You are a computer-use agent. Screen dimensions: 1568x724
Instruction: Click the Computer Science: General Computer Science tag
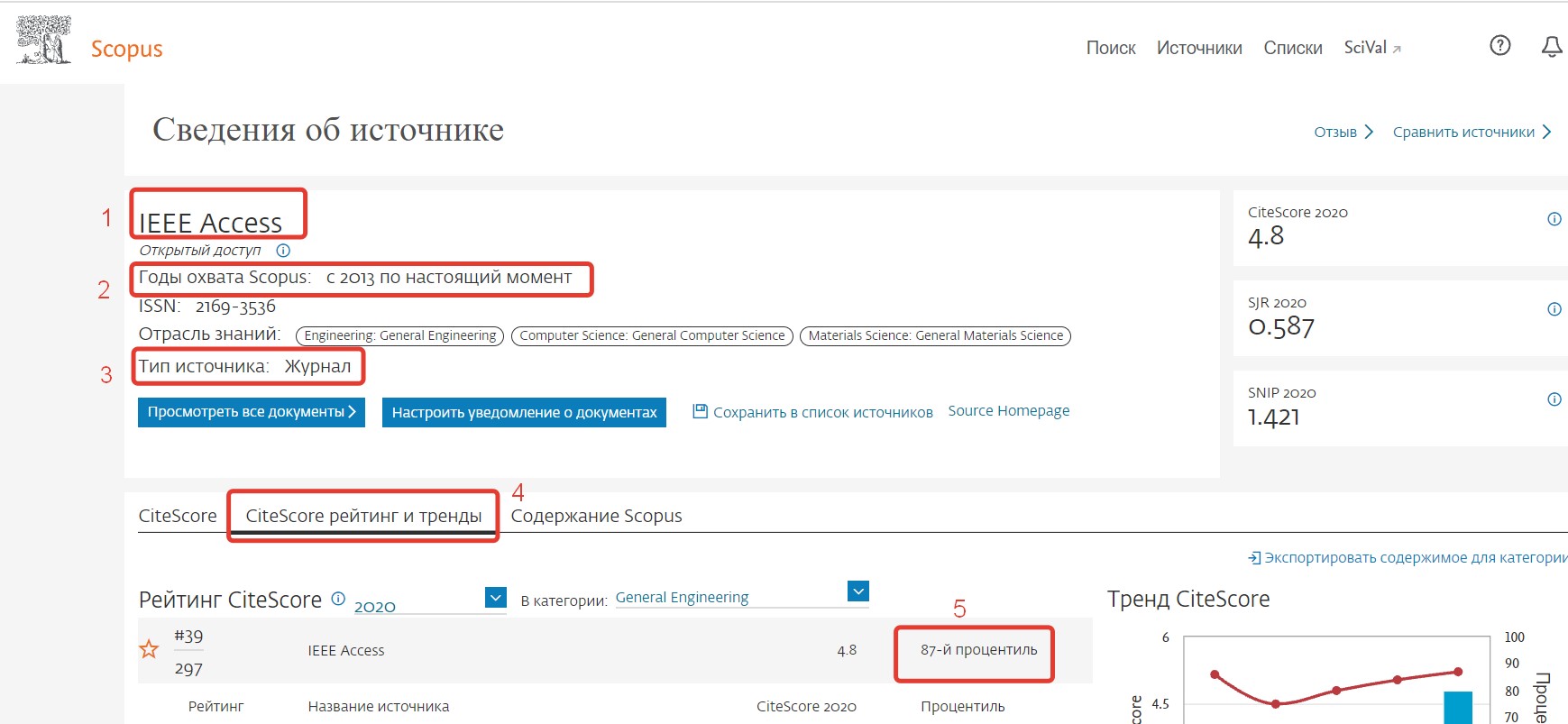[652, 335]
